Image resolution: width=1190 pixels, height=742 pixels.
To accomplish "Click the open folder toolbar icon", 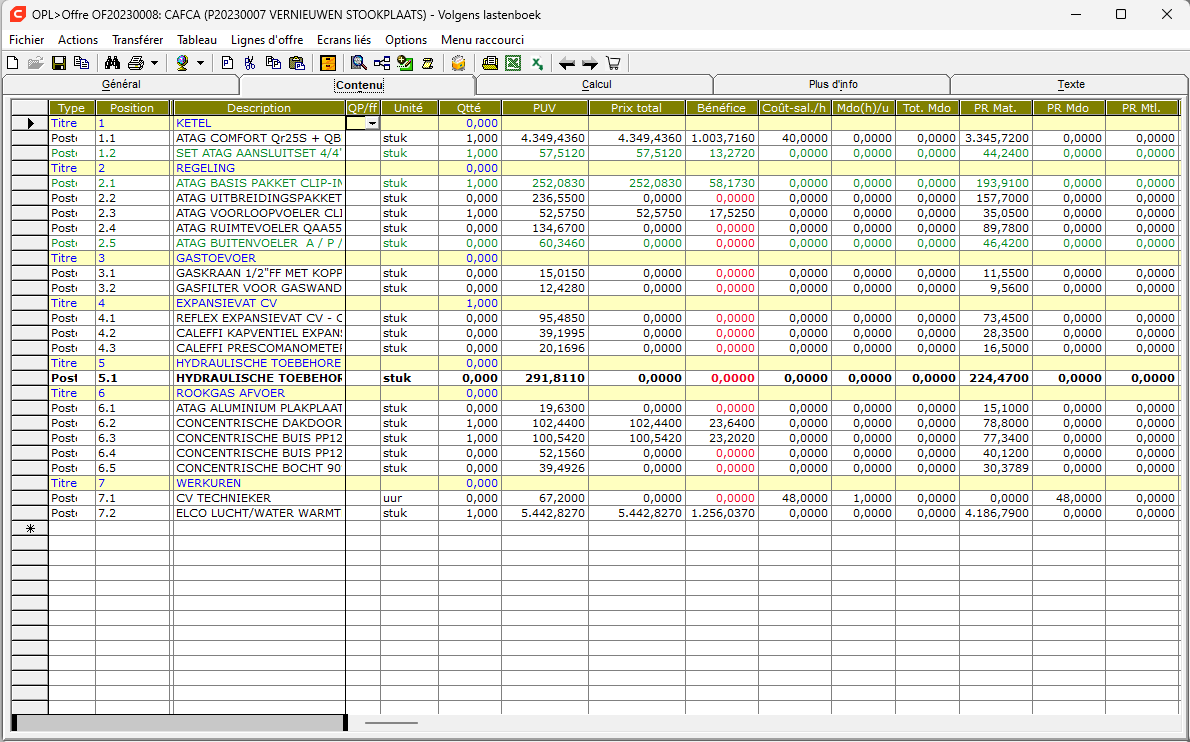I will click(35, 63).
